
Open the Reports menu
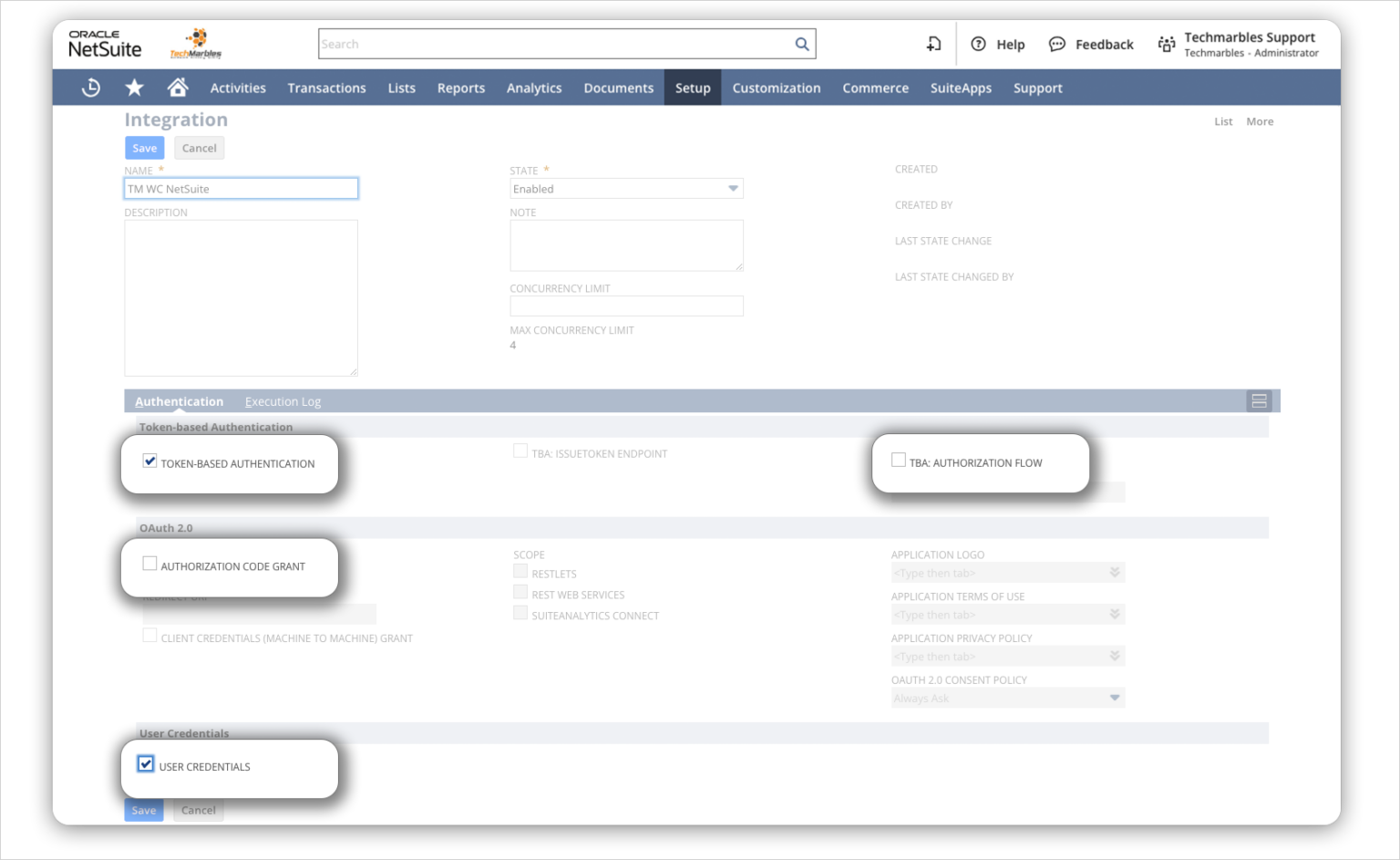tap(461, 88)
